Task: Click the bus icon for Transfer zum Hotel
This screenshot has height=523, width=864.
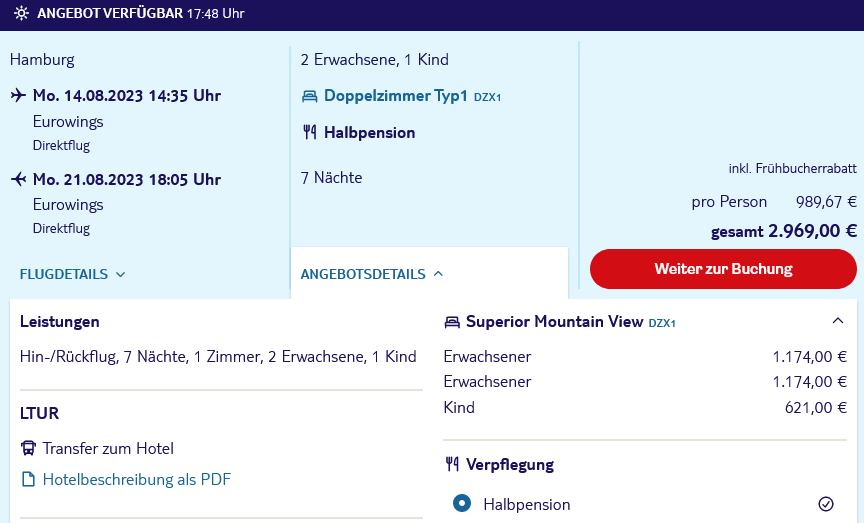Action: click(x=28, y=448)
